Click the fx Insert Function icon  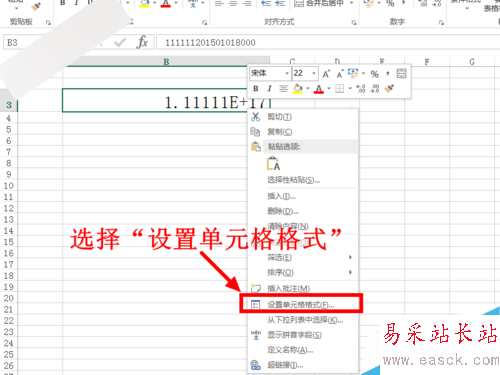pyautogui.click(x=142, y=42)
